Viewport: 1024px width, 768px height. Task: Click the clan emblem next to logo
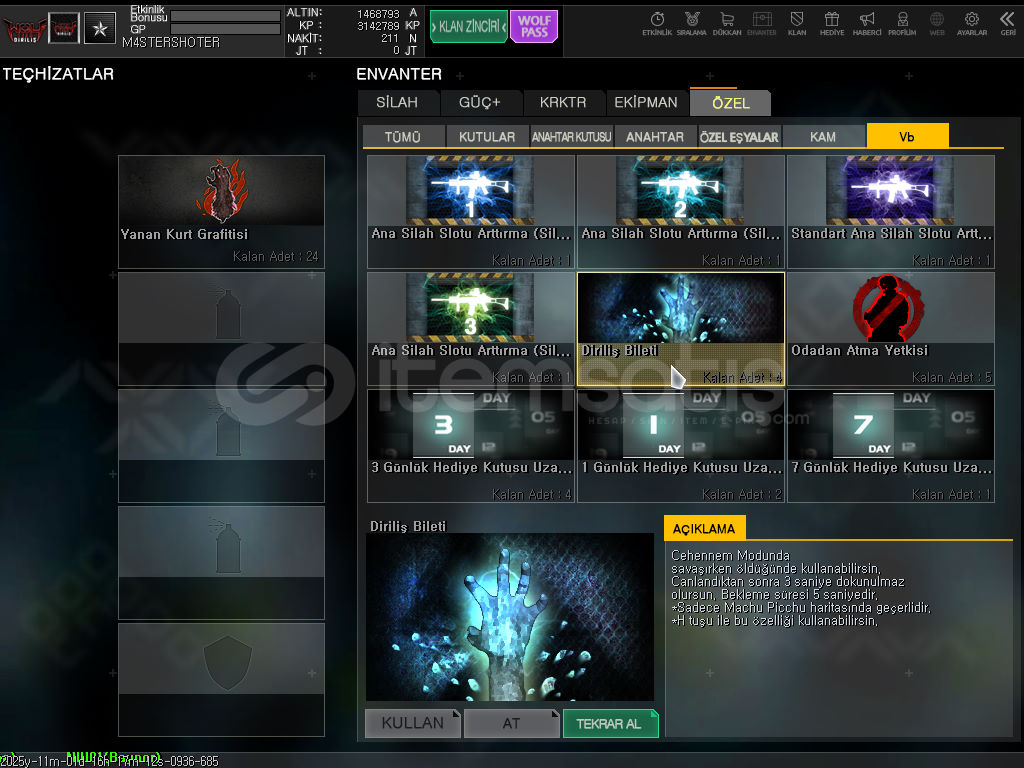tap(64, 28)
